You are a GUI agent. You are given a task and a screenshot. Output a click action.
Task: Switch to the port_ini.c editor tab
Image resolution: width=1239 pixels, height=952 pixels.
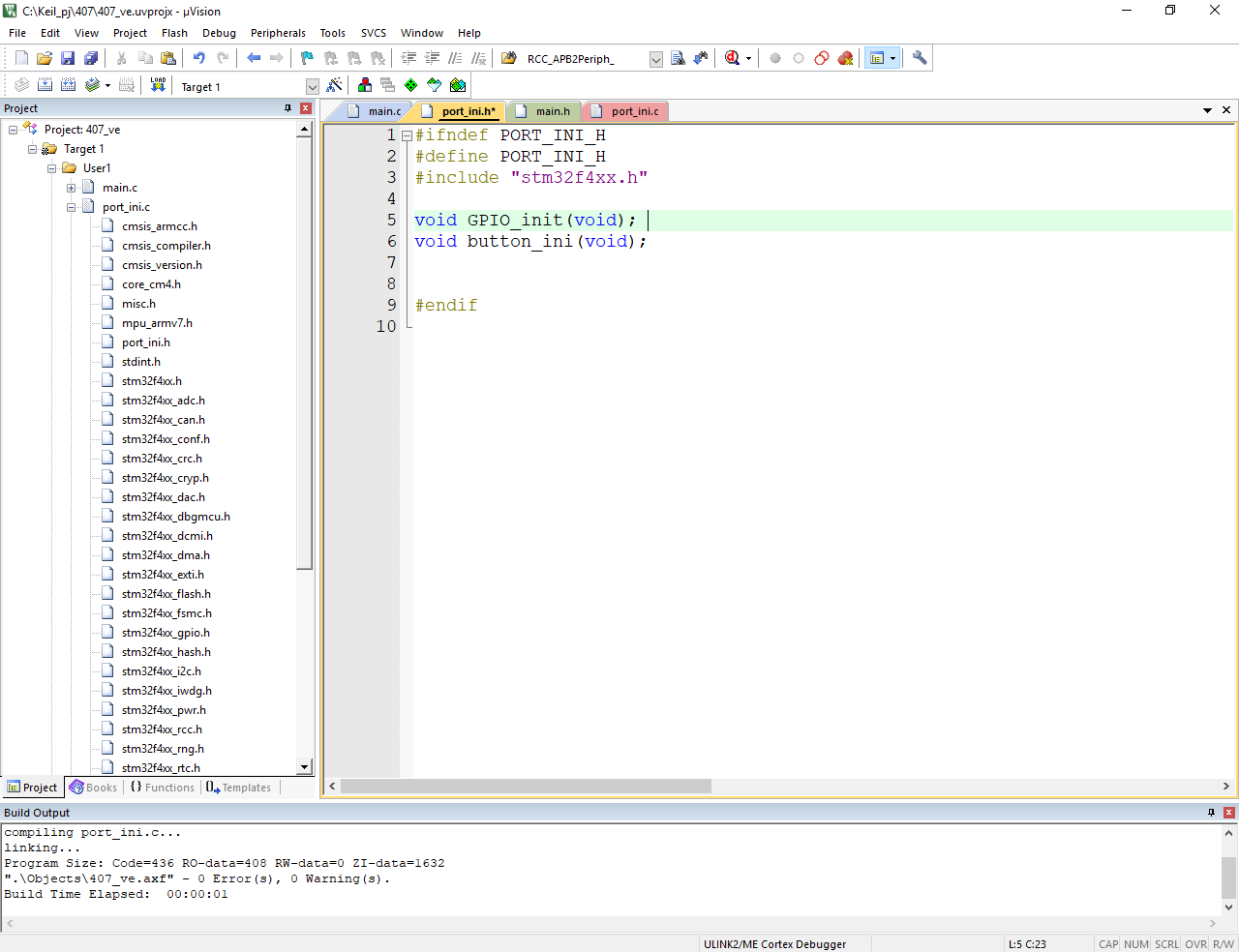click(625, 111)
